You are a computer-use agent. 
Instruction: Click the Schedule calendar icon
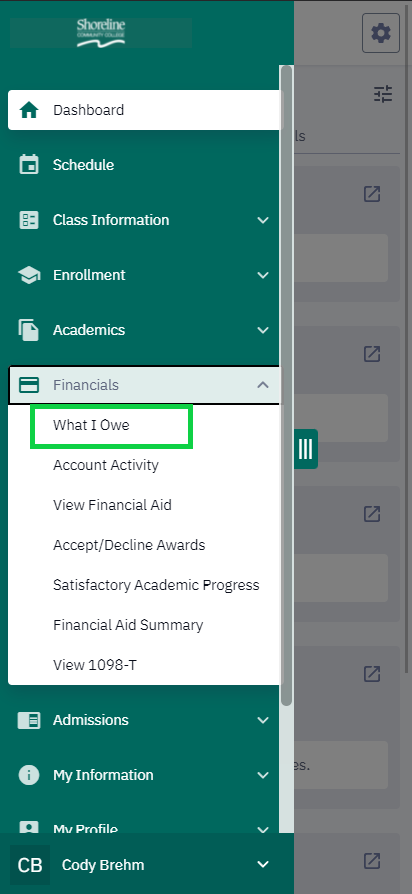[x=29, y=165]
